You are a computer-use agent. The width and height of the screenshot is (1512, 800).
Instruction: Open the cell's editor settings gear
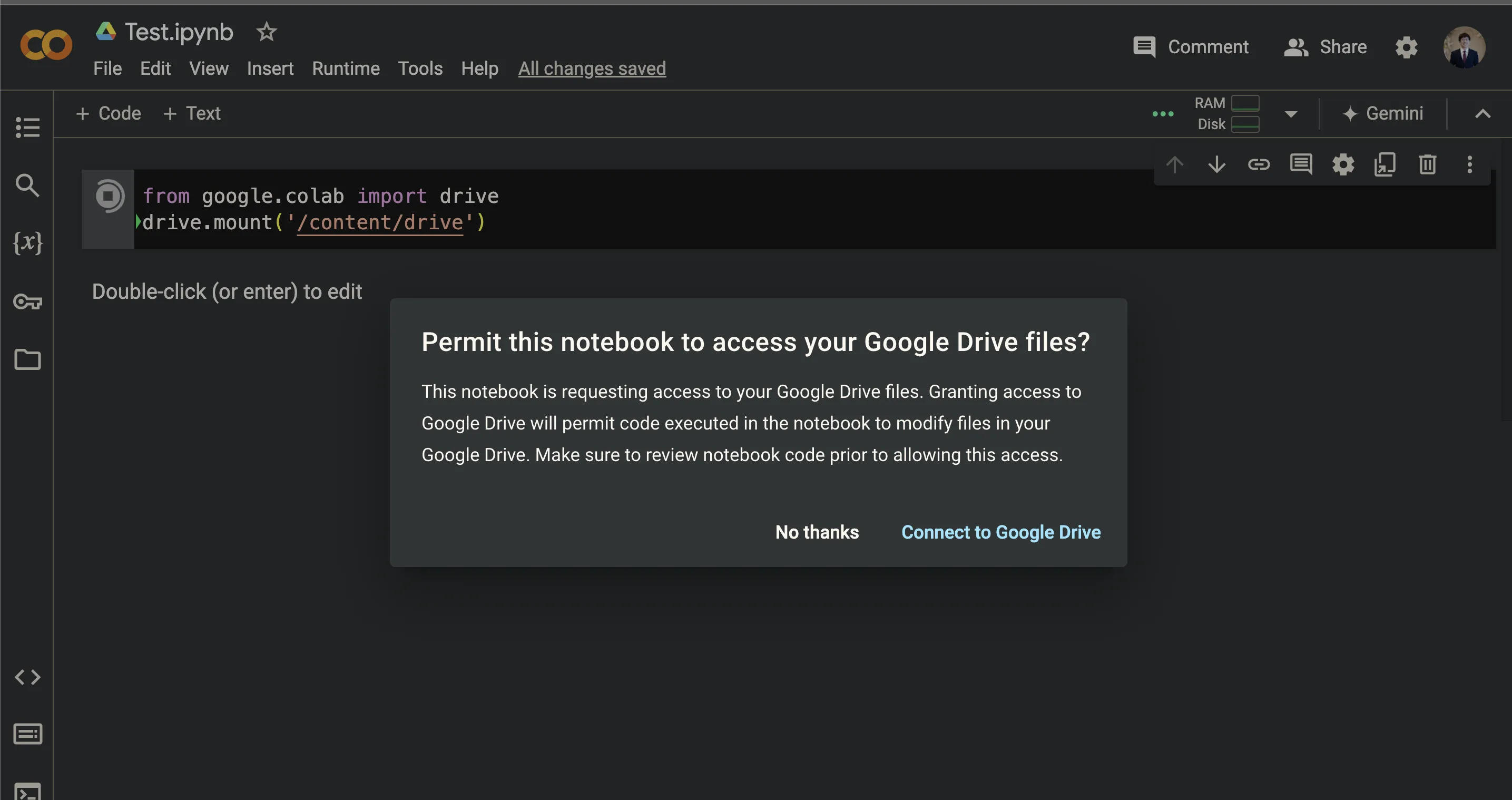click(x=1343, y=164)
